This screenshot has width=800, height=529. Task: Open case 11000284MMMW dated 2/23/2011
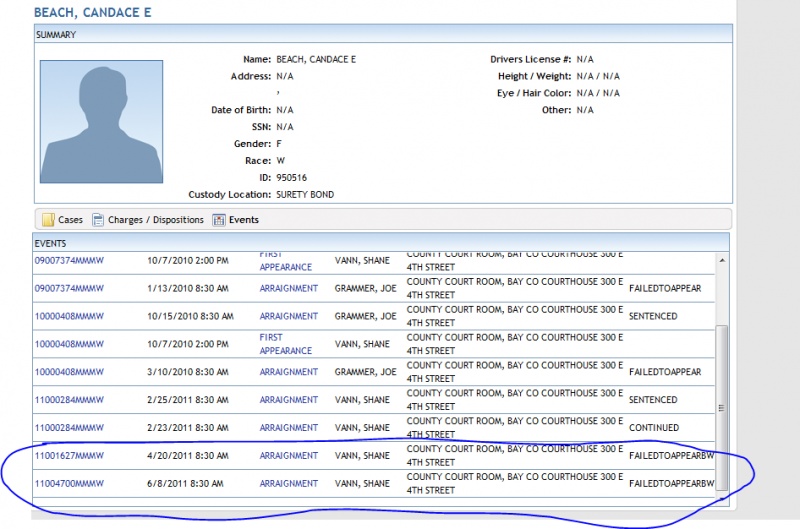69,427
